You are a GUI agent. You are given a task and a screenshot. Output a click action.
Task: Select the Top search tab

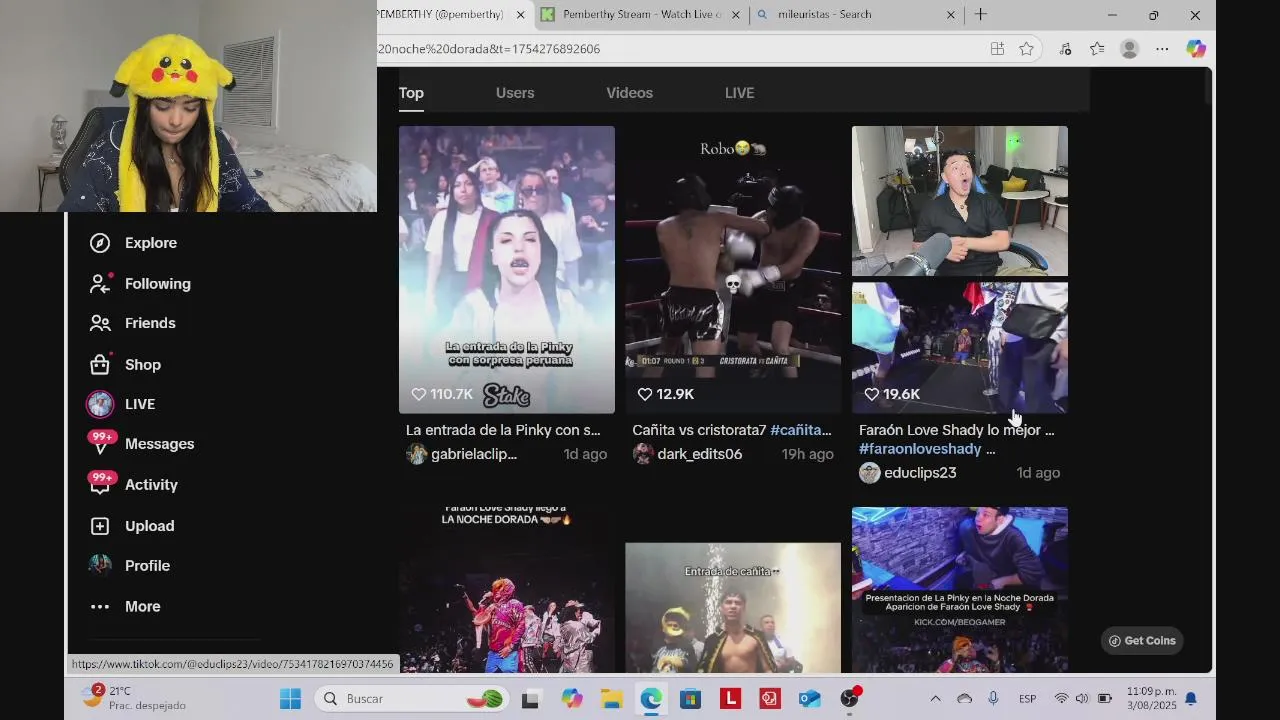point(411,93)
